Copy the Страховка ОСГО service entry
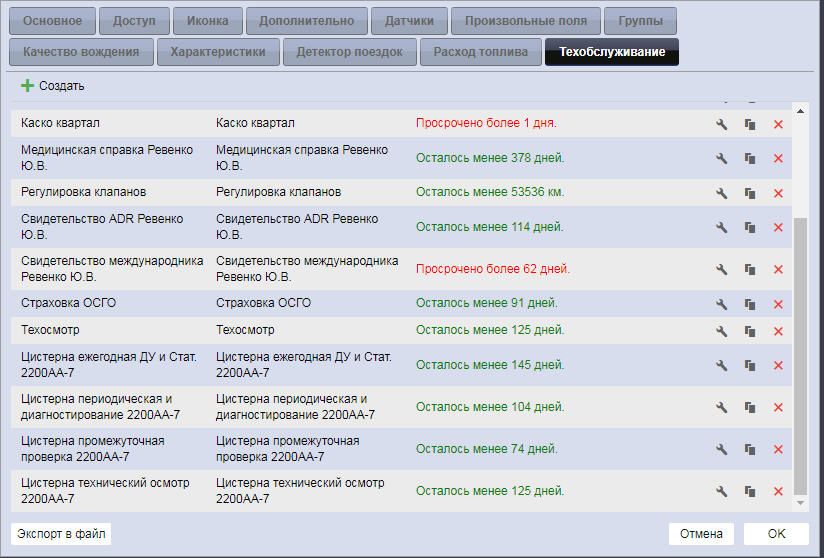 click(x=749, y=304)
